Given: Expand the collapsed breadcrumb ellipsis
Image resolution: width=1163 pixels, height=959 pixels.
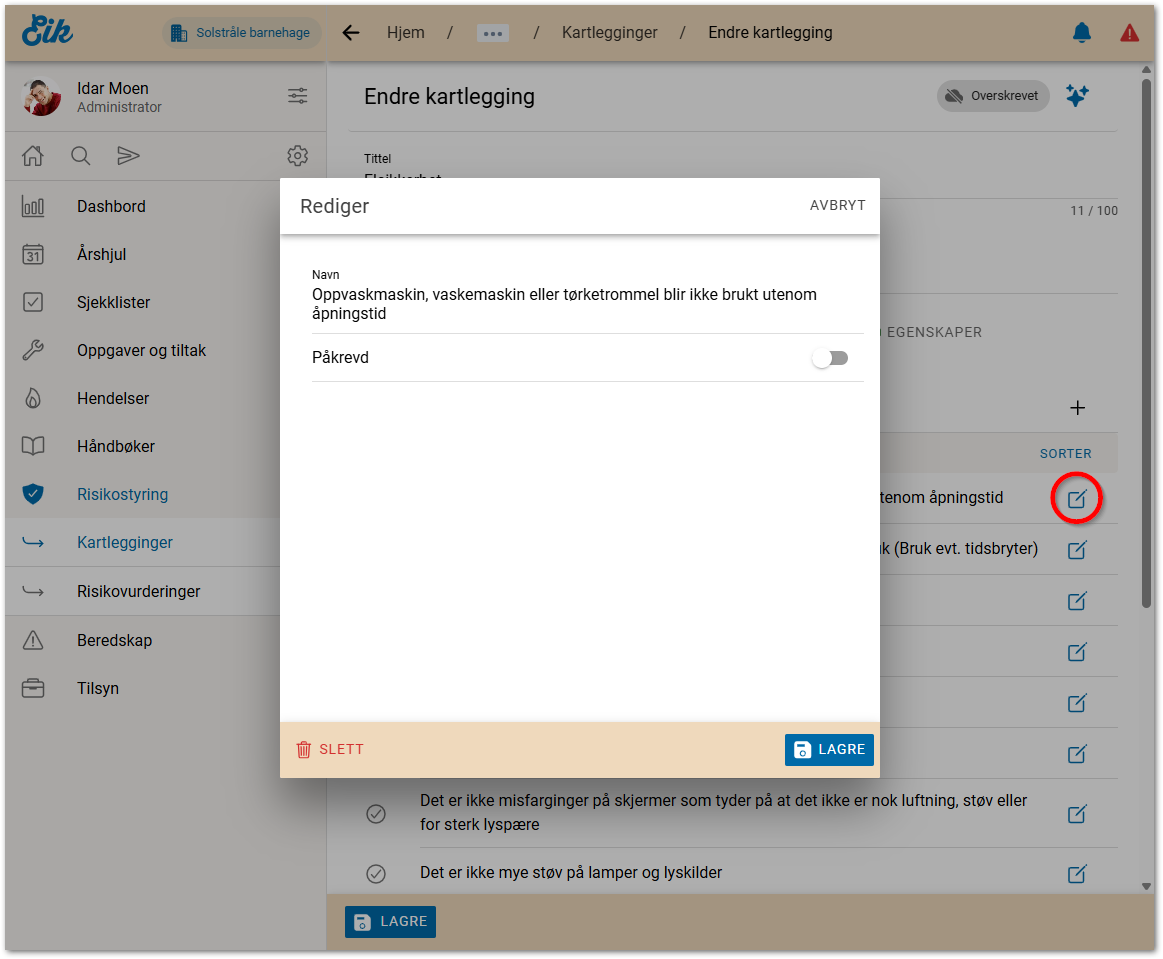Looking at the screenshot, I should coord(493,33).
